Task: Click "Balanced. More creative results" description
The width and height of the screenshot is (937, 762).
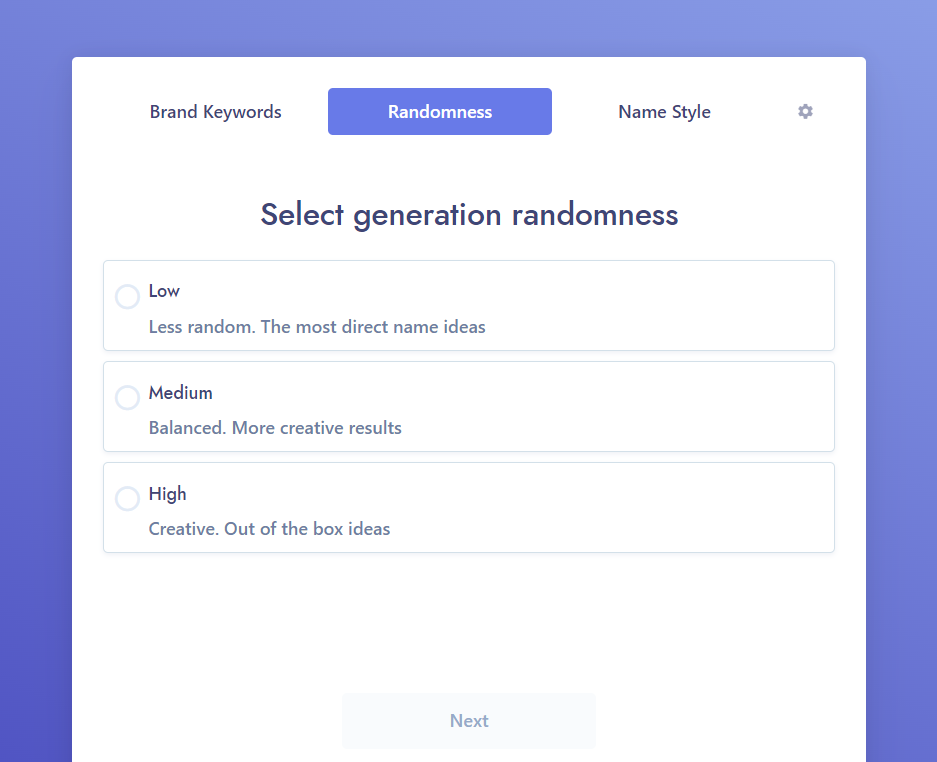Action: point(275,428)
